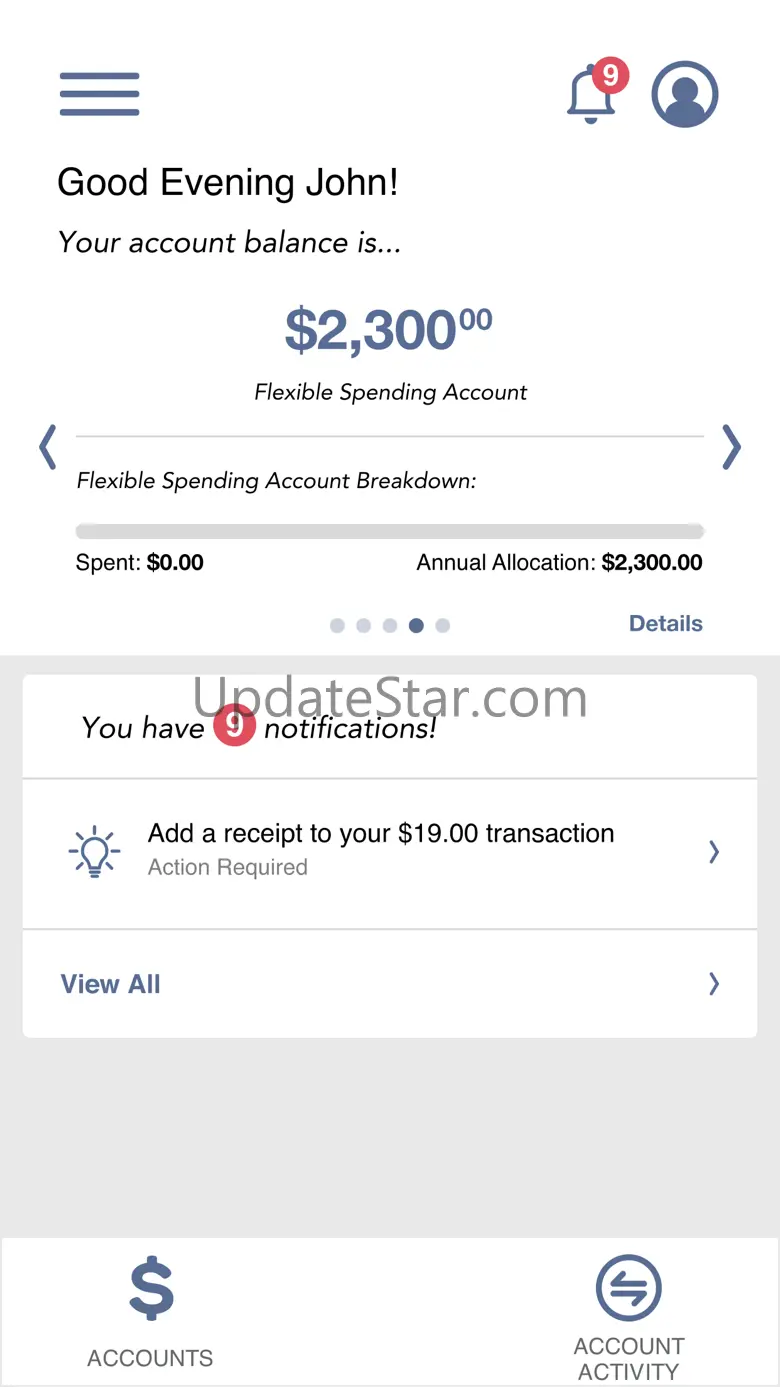Select the fifth carousel page dot
This screenshot has height=1387, width=780.
coord(443,626)
